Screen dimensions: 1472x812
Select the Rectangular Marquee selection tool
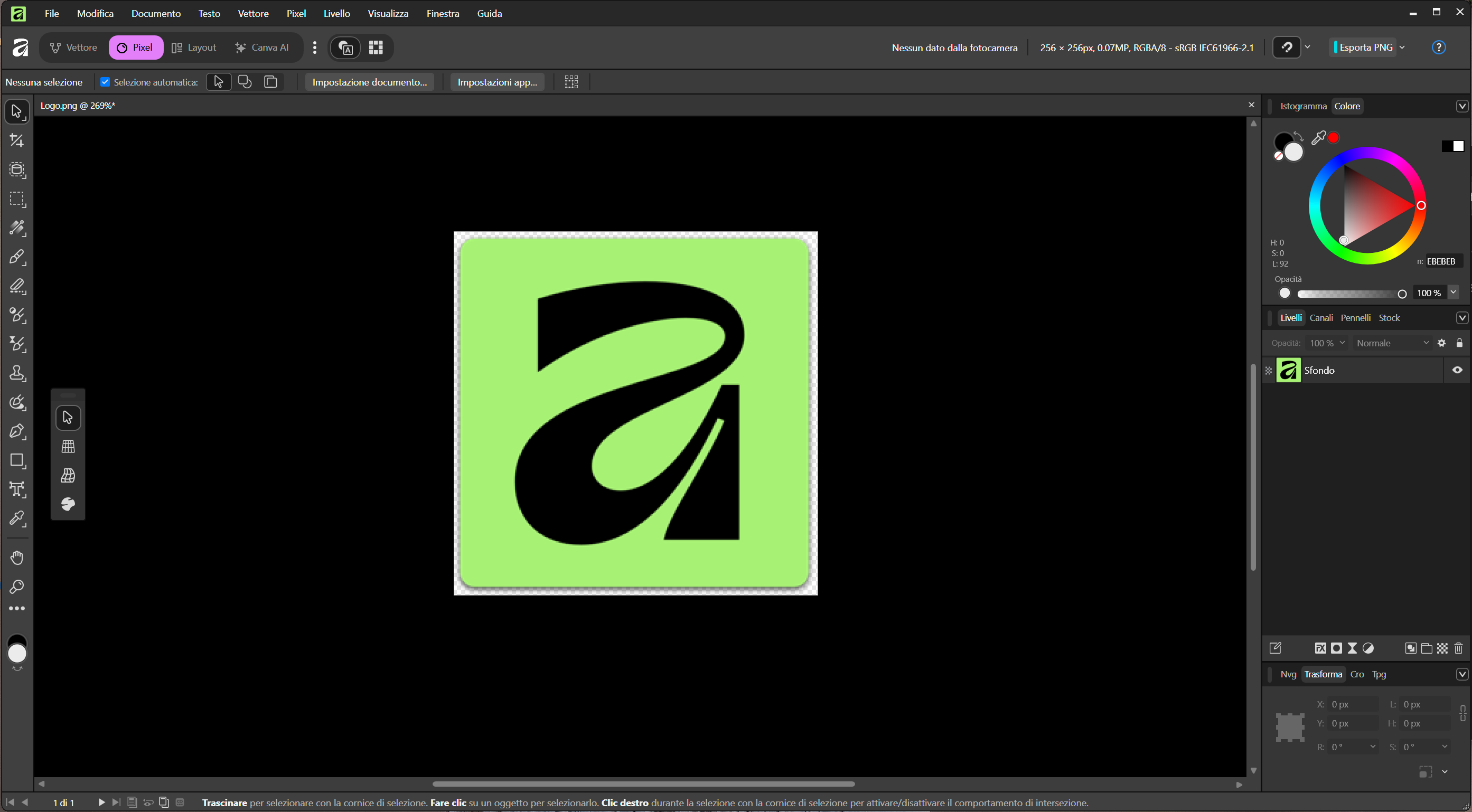(x=16, y=199)
